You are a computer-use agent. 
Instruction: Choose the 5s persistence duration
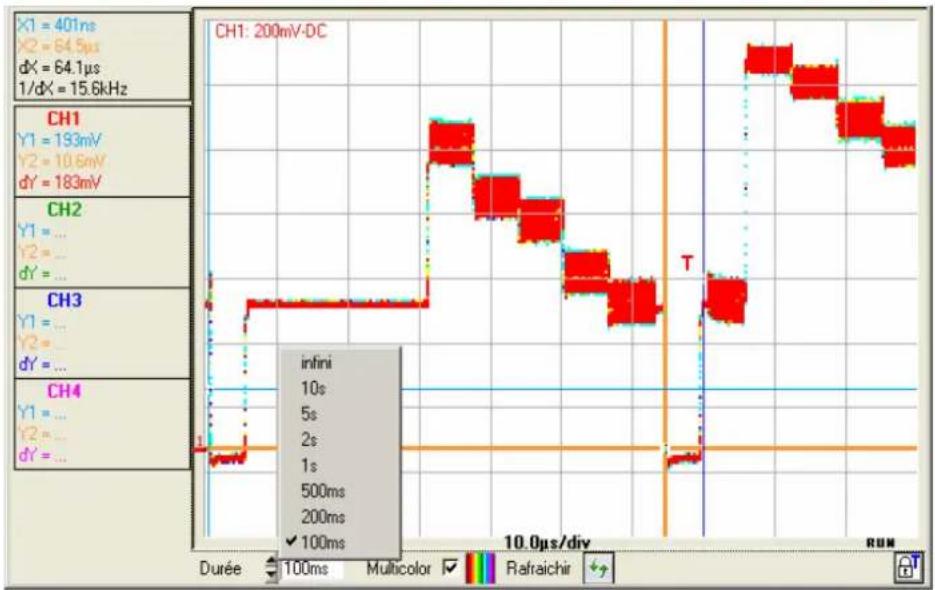(309, 414)
